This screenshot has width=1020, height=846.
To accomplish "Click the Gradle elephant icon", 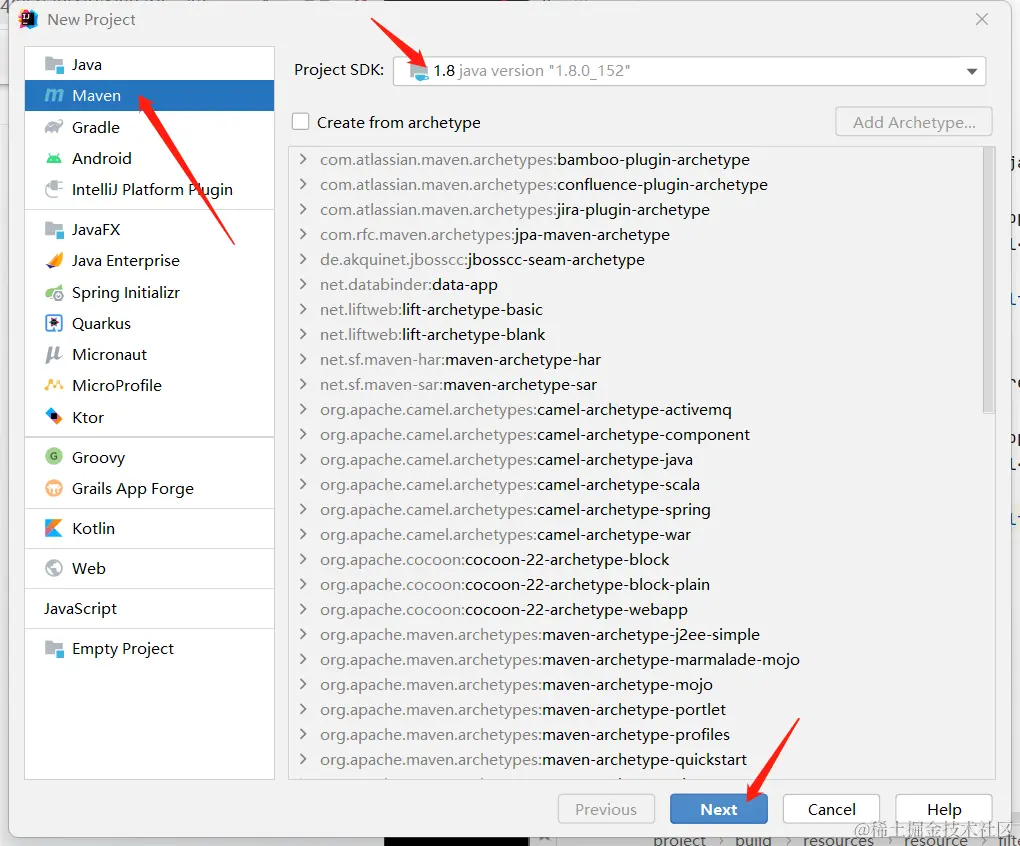I will 54,127.
